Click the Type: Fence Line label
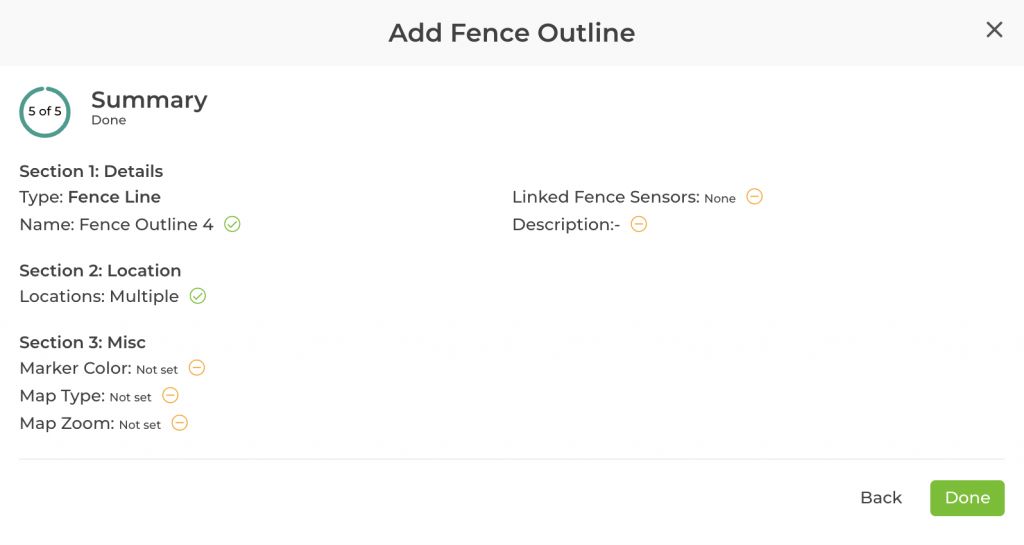The width and height of the screenshot is (1024, 545). click(x=90, y=197)
